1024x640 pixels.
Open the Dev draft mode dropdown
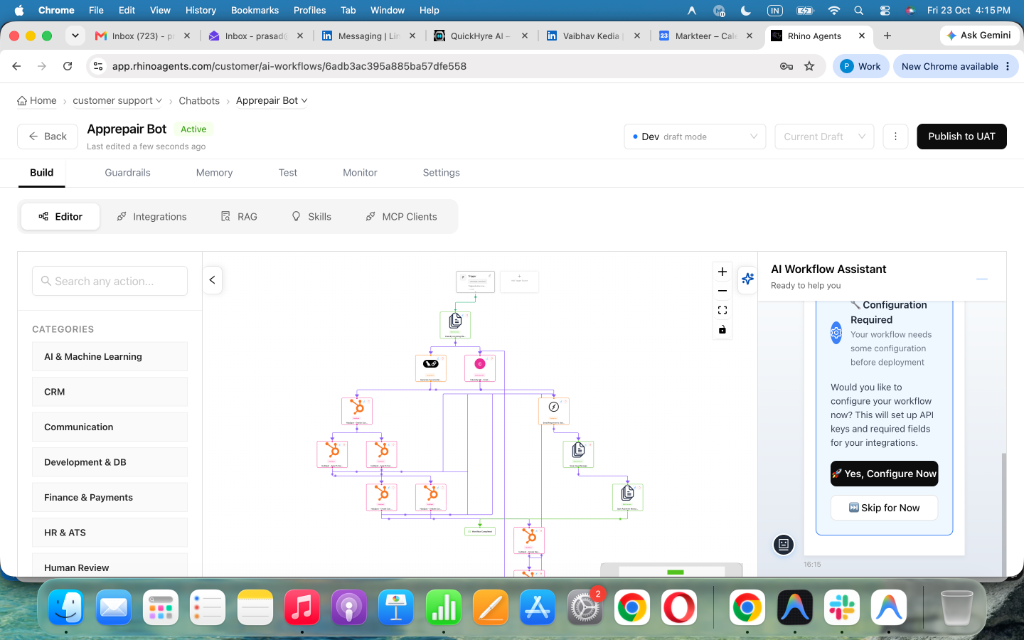pos(695,136)
